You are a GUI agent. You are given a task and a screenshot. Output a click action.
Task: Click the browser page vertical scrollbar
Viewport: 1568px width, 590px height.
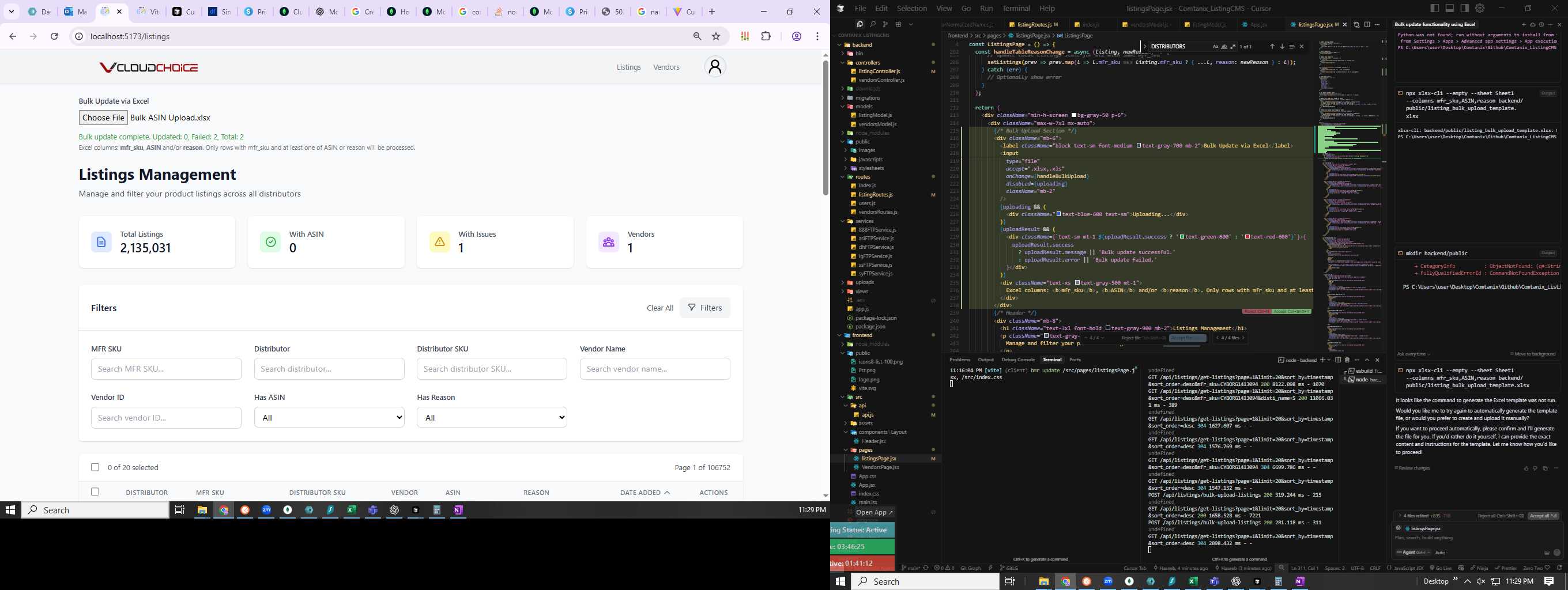click(826, 128)
